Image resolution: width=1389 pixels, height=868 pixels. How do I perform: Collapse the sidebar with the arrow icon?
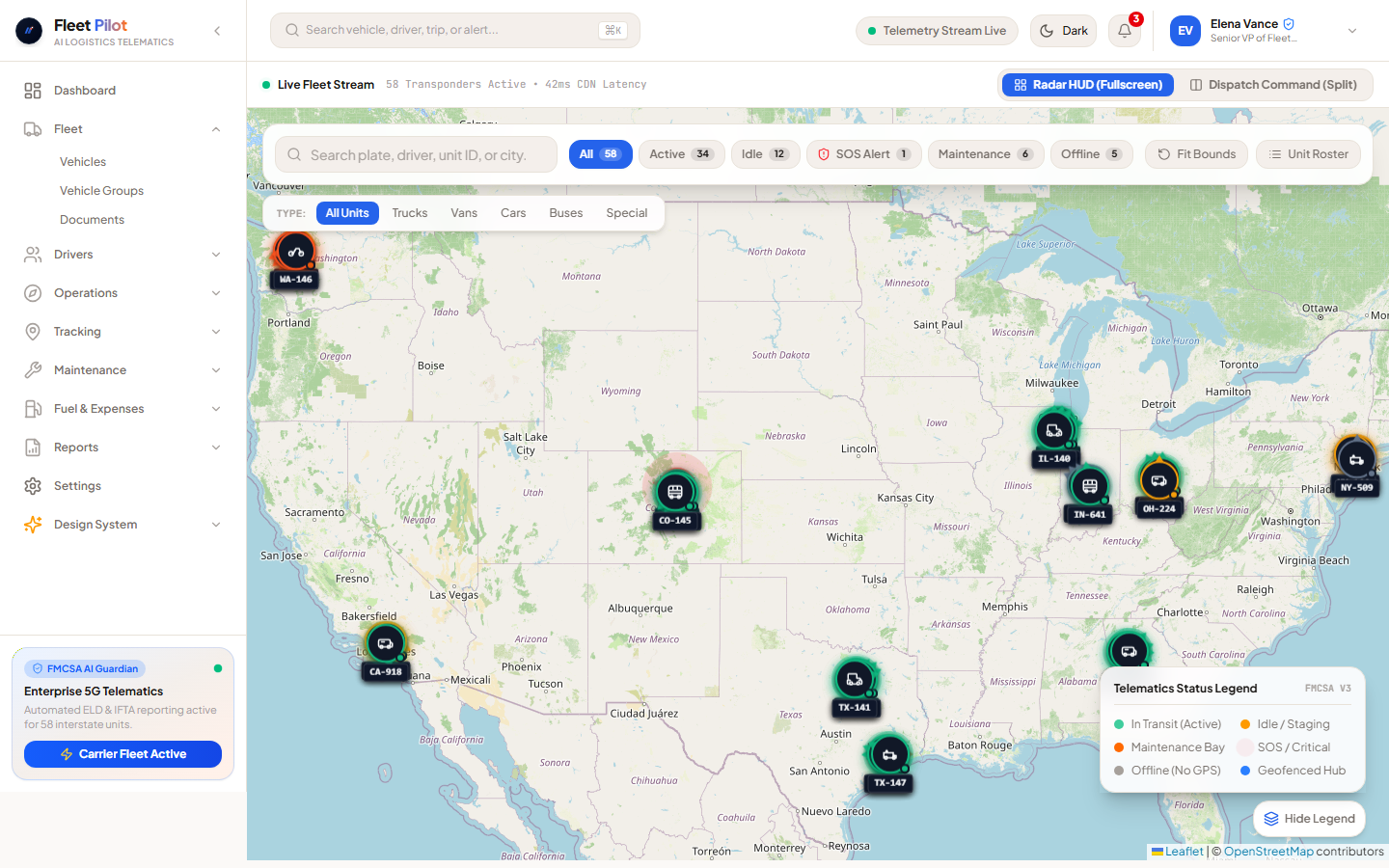click(217, 31)
